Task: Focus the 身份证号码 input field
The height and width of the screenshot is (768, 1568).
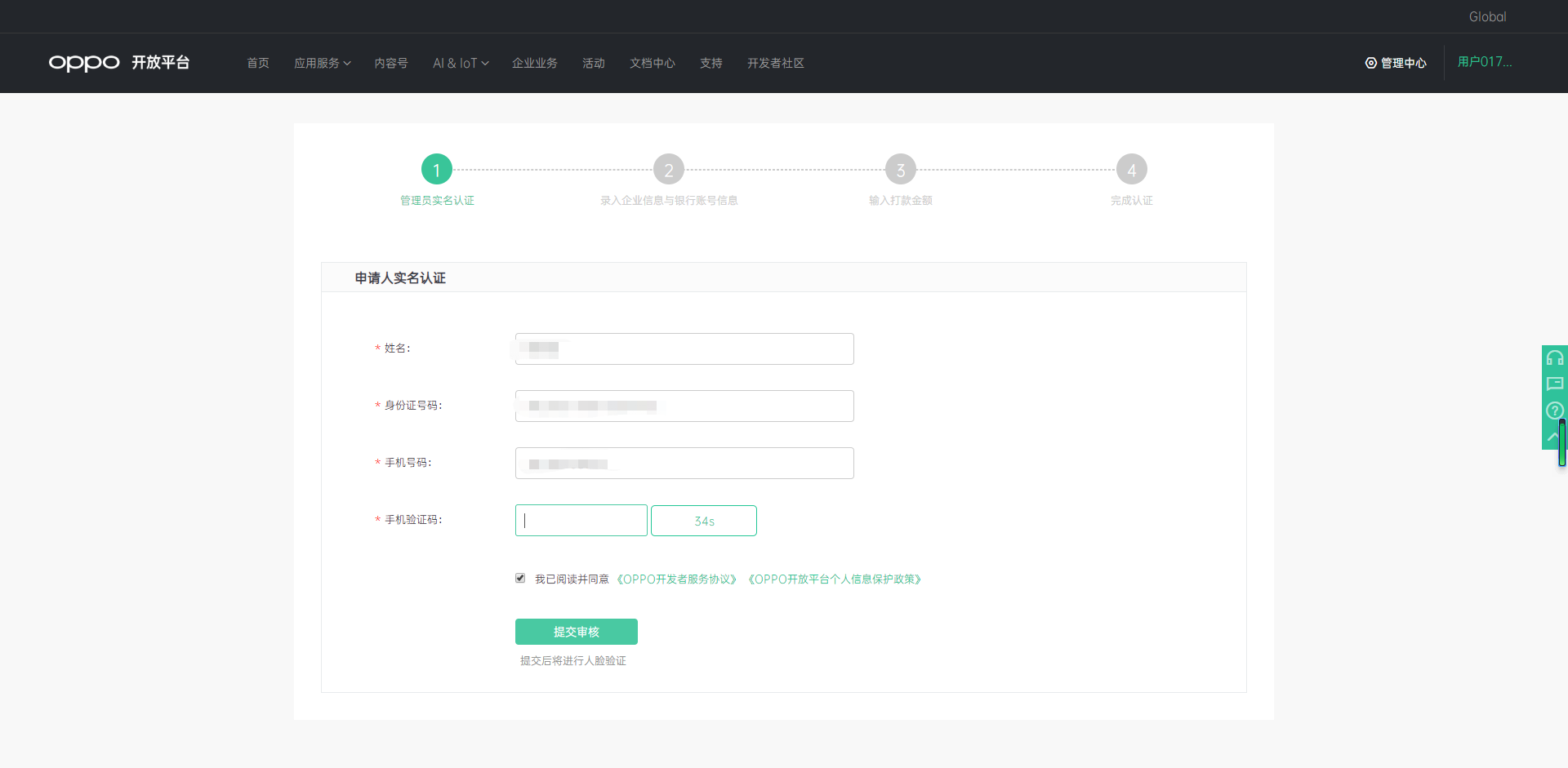Action: 684,406
